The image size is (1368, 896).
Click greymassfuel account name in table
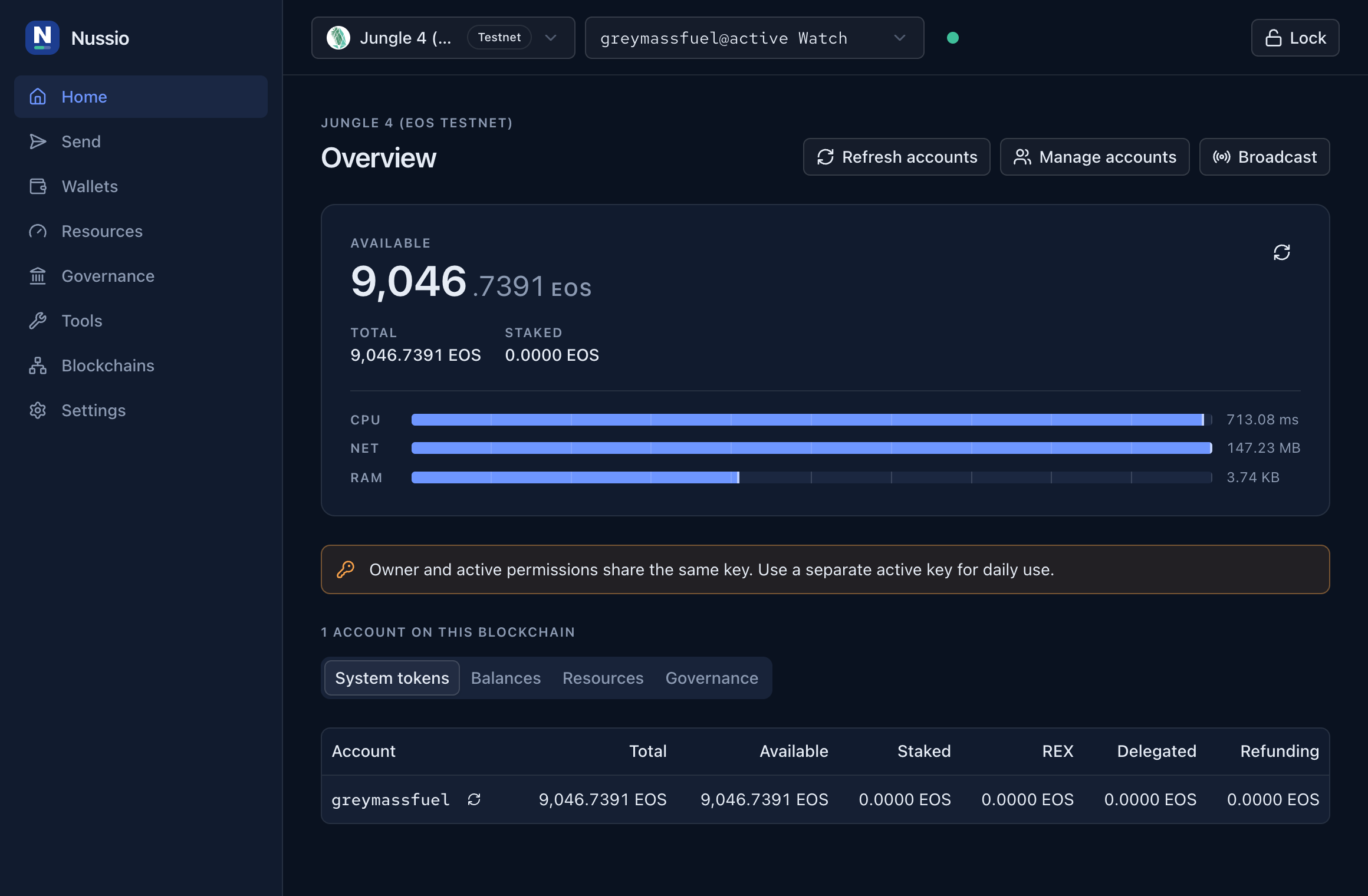pos(390,800)
